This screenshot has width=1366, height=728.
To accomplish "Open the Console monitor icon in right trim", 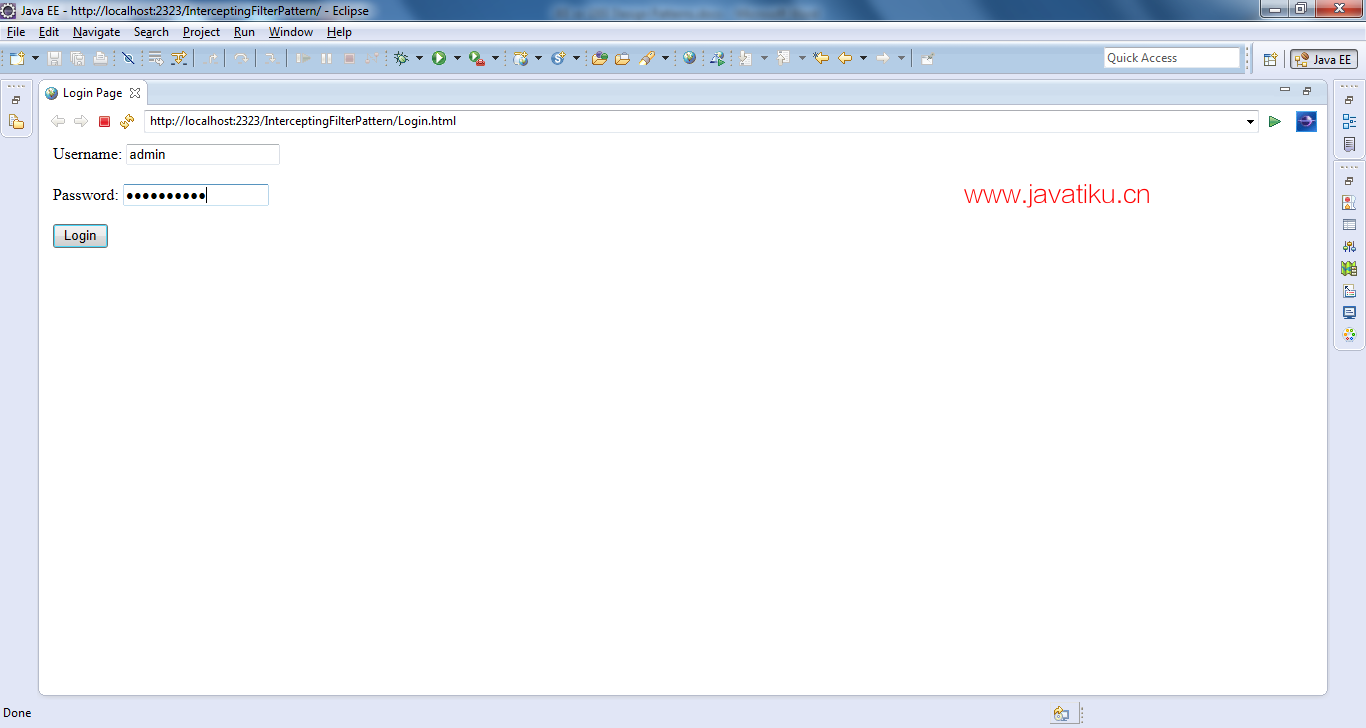I will pyautogui.click(x=1349, y=312).
